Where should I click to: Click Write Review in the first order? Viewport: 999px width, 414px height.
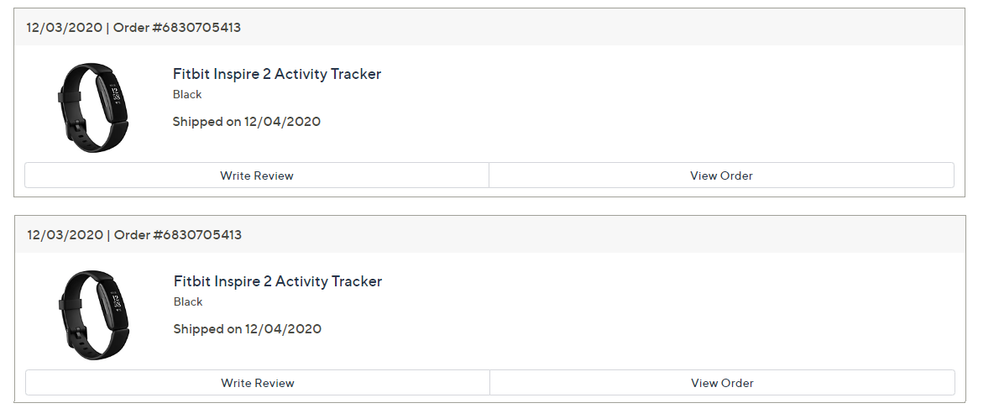pyautogui.click(x=257, y=176)
